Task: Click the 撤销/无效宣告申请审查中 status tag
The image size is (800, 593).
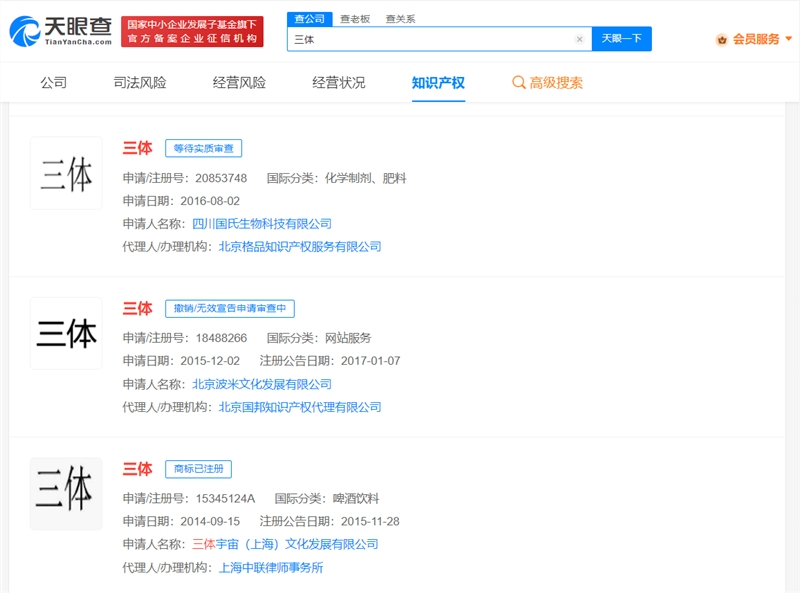Action: pos(230,308)
